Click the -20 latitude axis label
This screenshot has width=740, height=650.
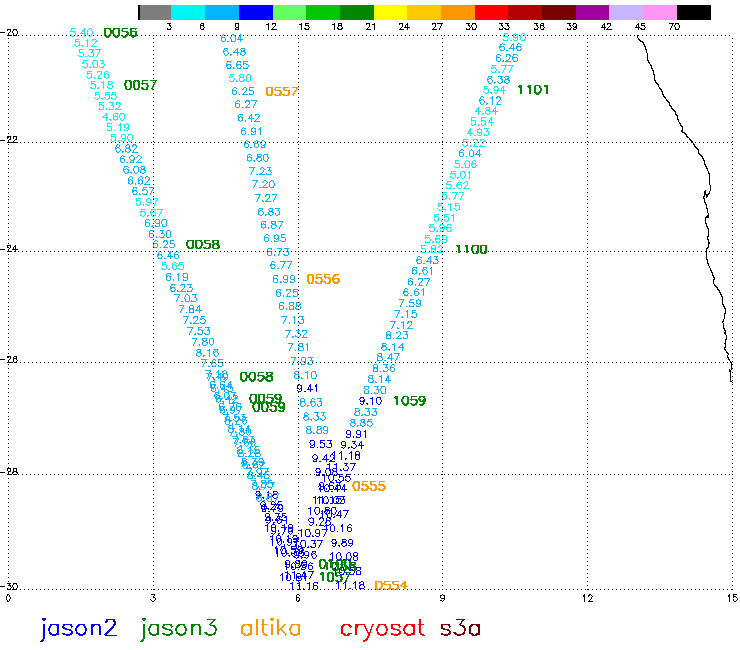tap(9, 33)
